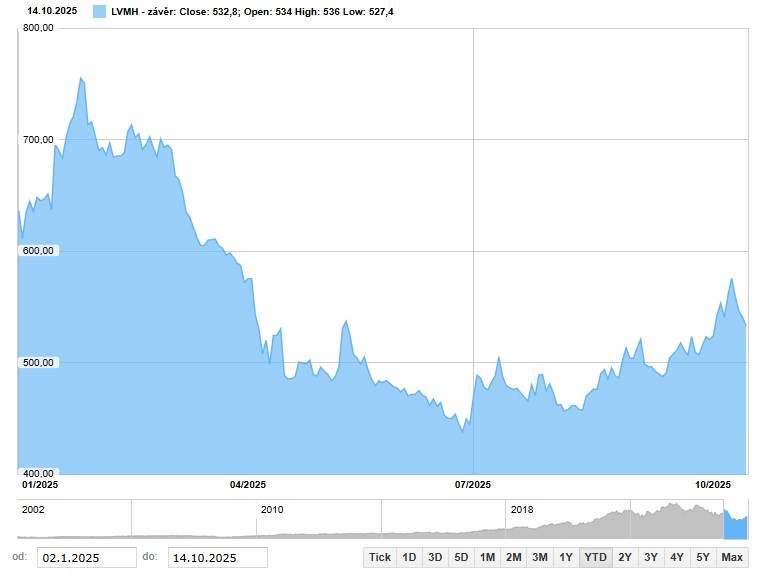The width and height of the screenshot is (765, 583).
Task: Switch to 3M chart range
Action: click(x=540, y=557)
